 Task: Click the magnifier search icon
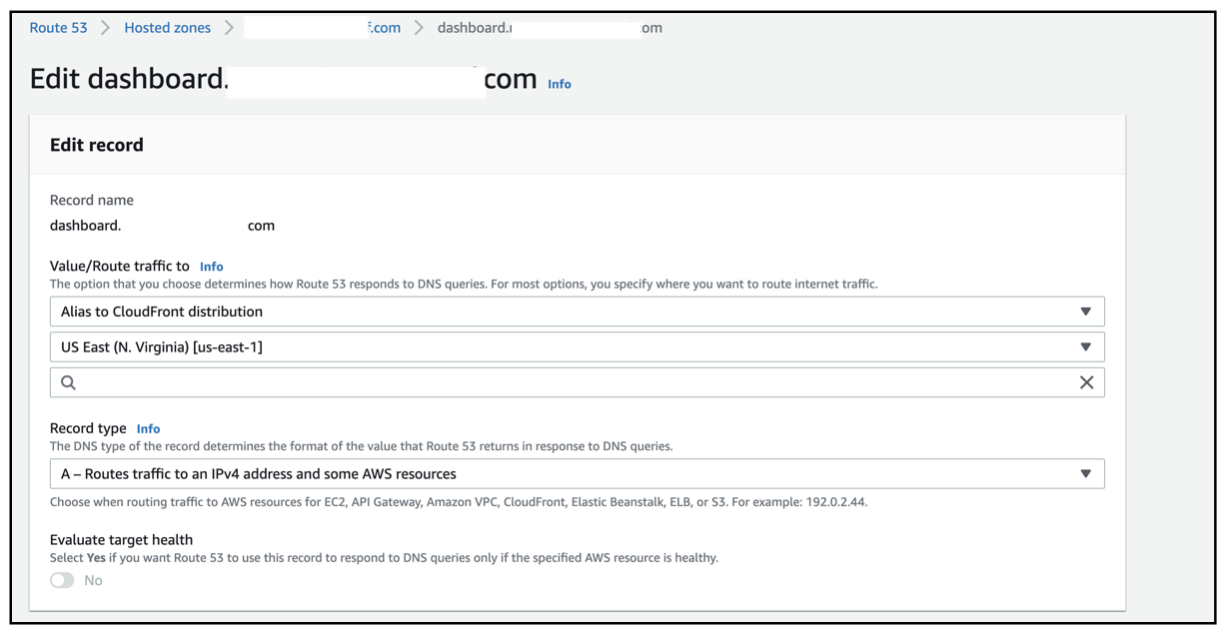pos(68,383)
